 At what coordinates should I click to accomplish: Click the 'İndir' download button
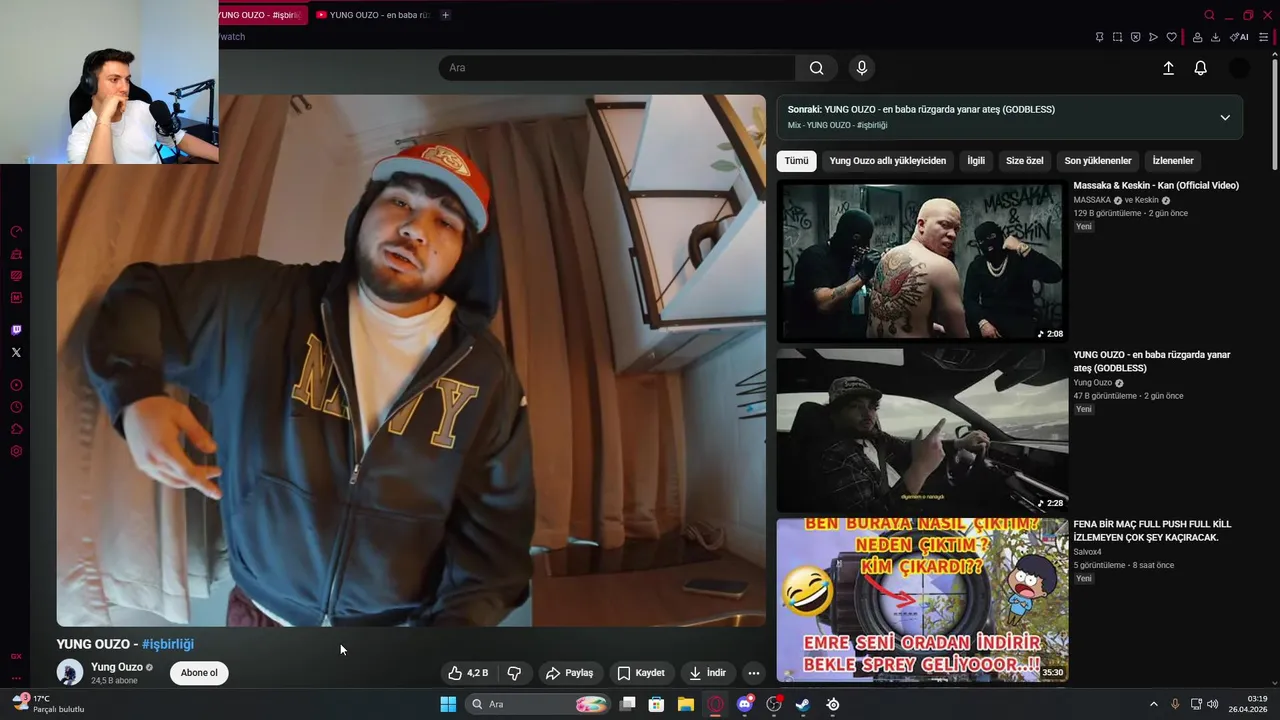coord(707,673)
